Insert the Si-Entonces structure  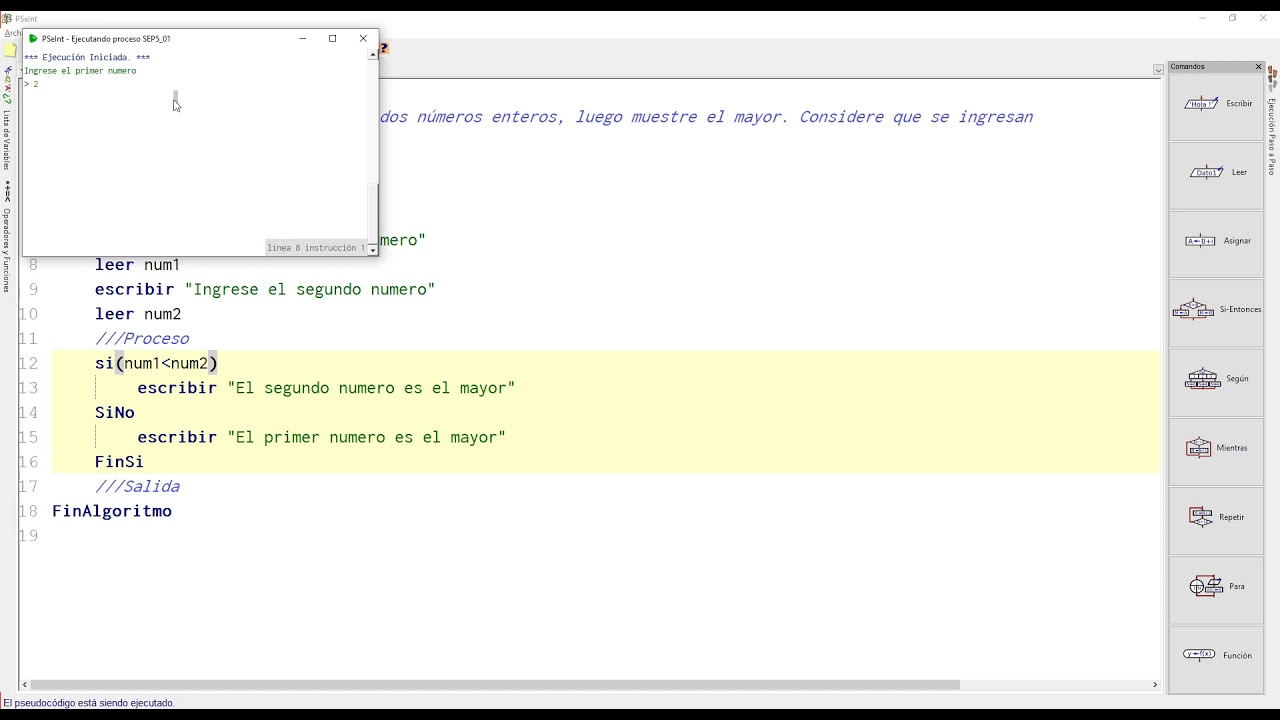click(1217, 310)
